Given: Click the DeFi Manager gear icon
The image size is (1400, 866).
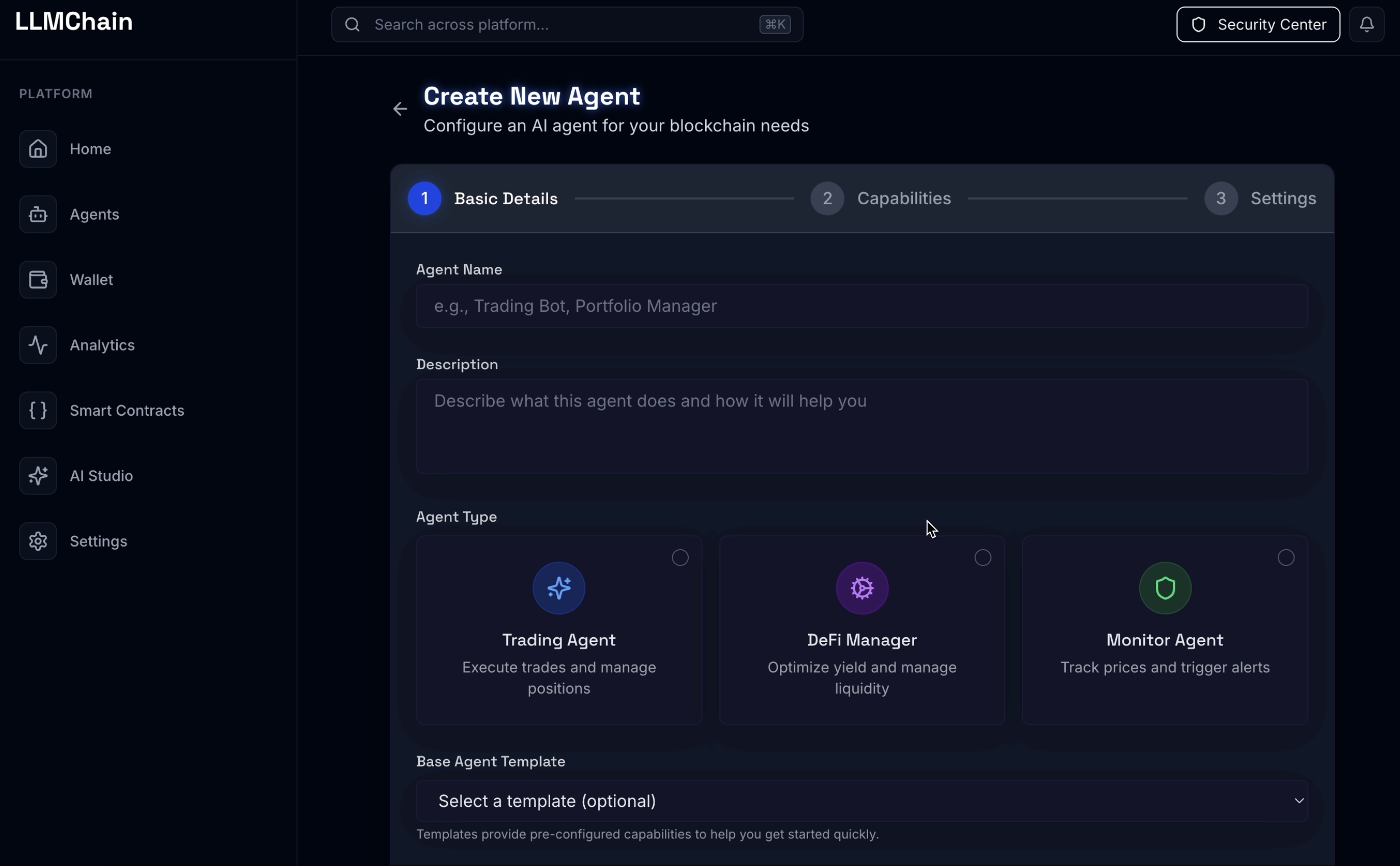Looking at the screenshot, I should 861,588.
